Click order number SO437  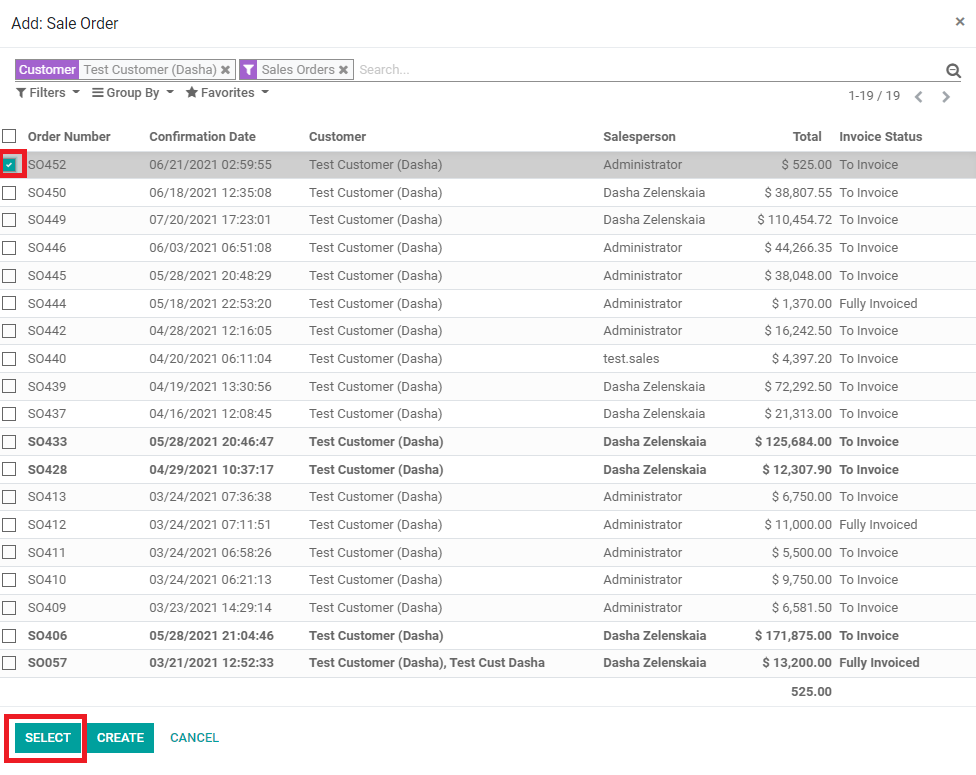point(47,414)
